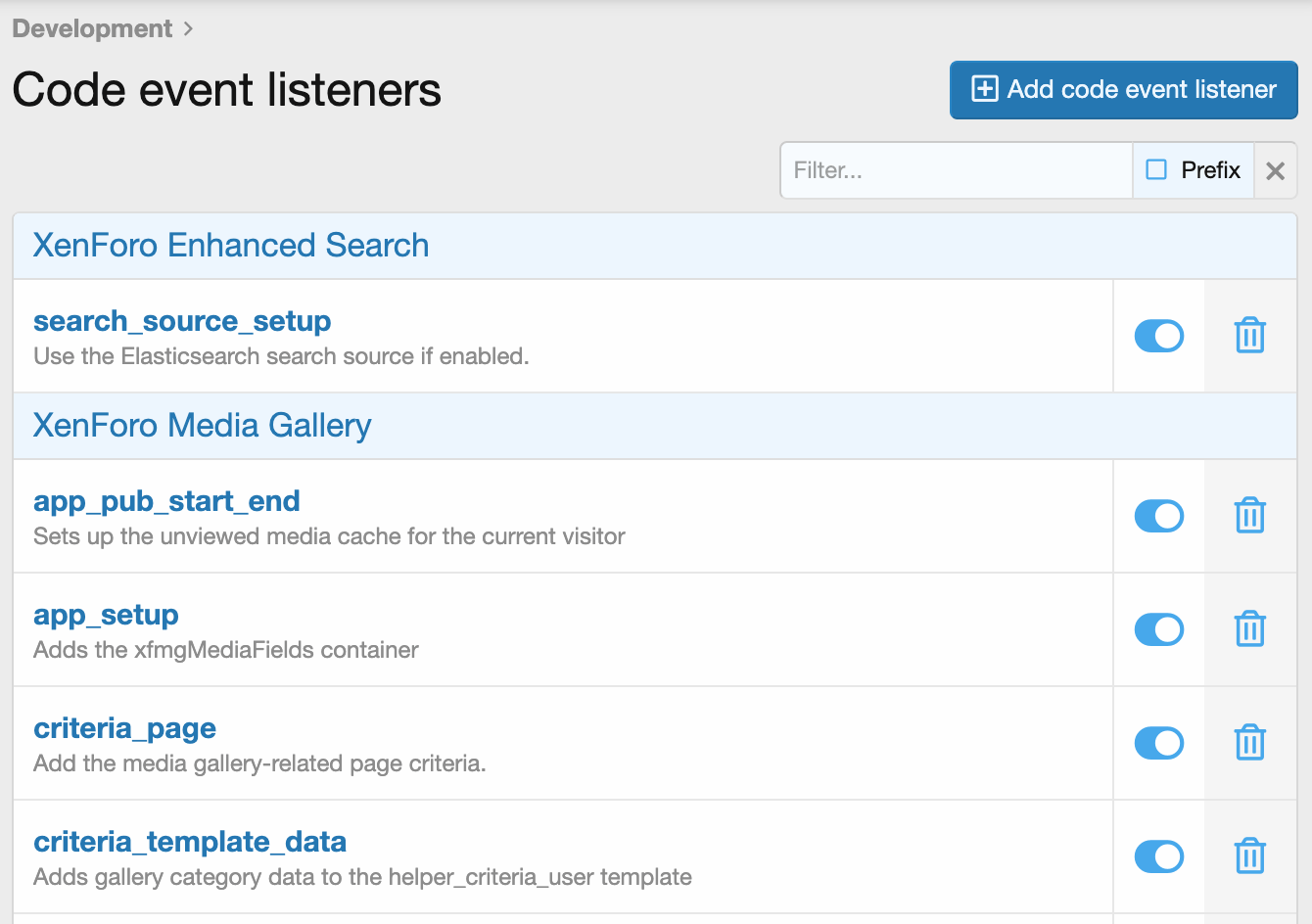The height and width of the screenshot is (924, 1312).
Task: Disable the search_source_setup listener toggle
Action: coord(1158,336)
